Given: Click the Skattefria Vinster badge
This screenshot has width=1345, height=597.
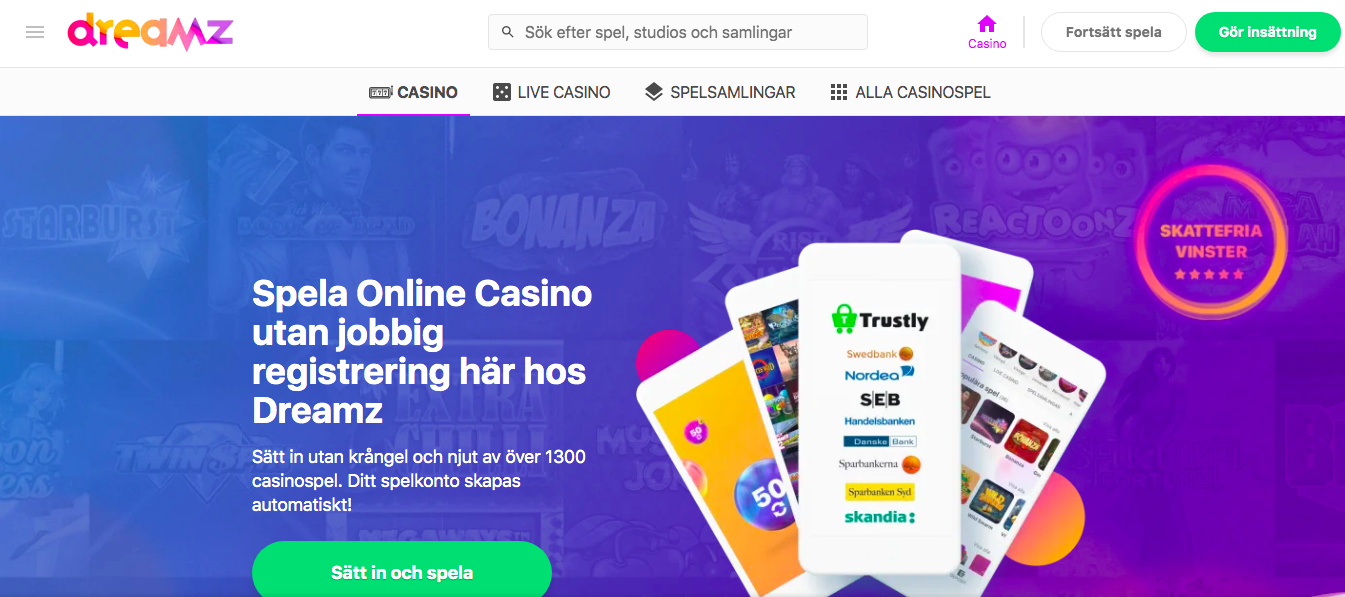Looking at the screenshot, I should (1210, 242).
